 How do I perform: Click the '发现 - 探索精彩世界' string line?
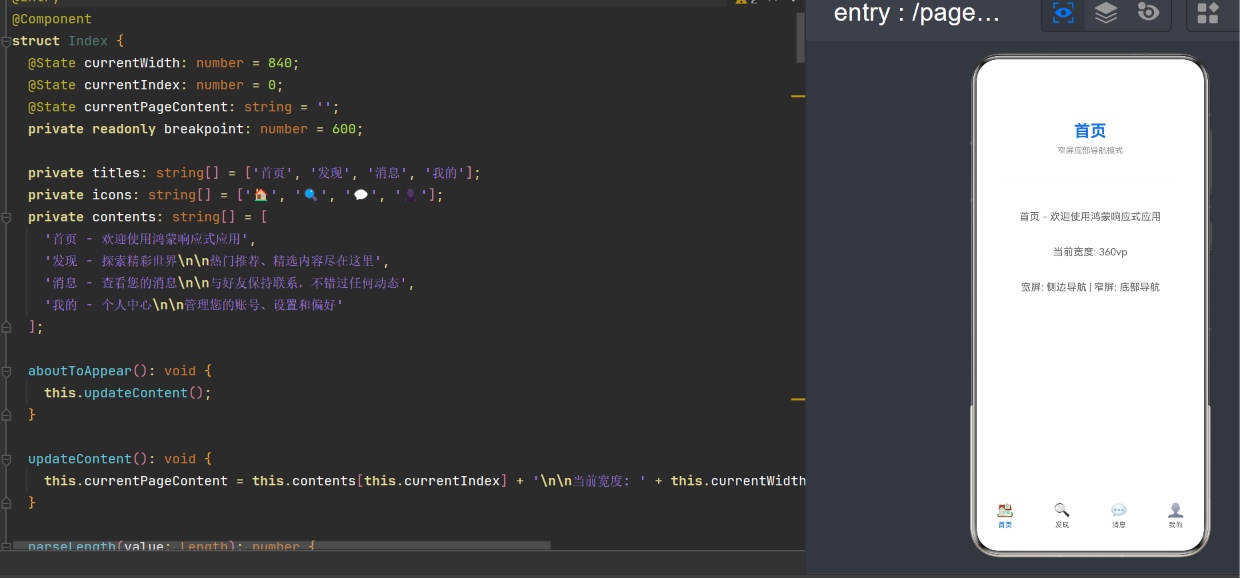click(216, 261)
